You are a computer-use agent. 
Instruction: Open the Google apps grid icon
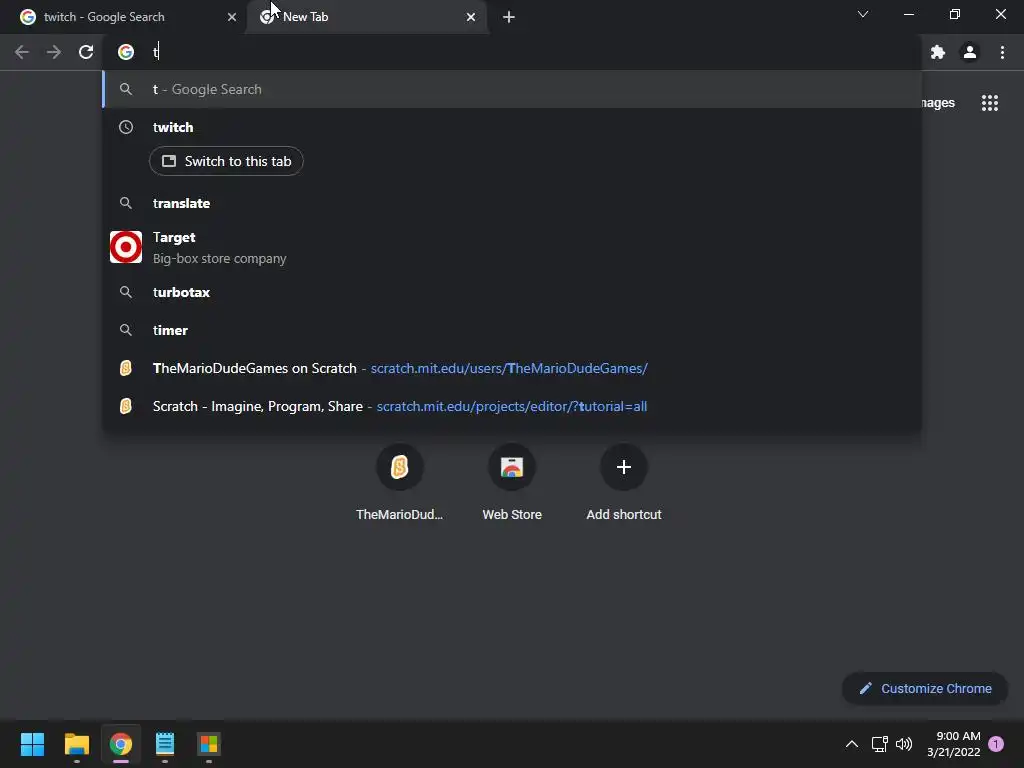pos(990,103)
